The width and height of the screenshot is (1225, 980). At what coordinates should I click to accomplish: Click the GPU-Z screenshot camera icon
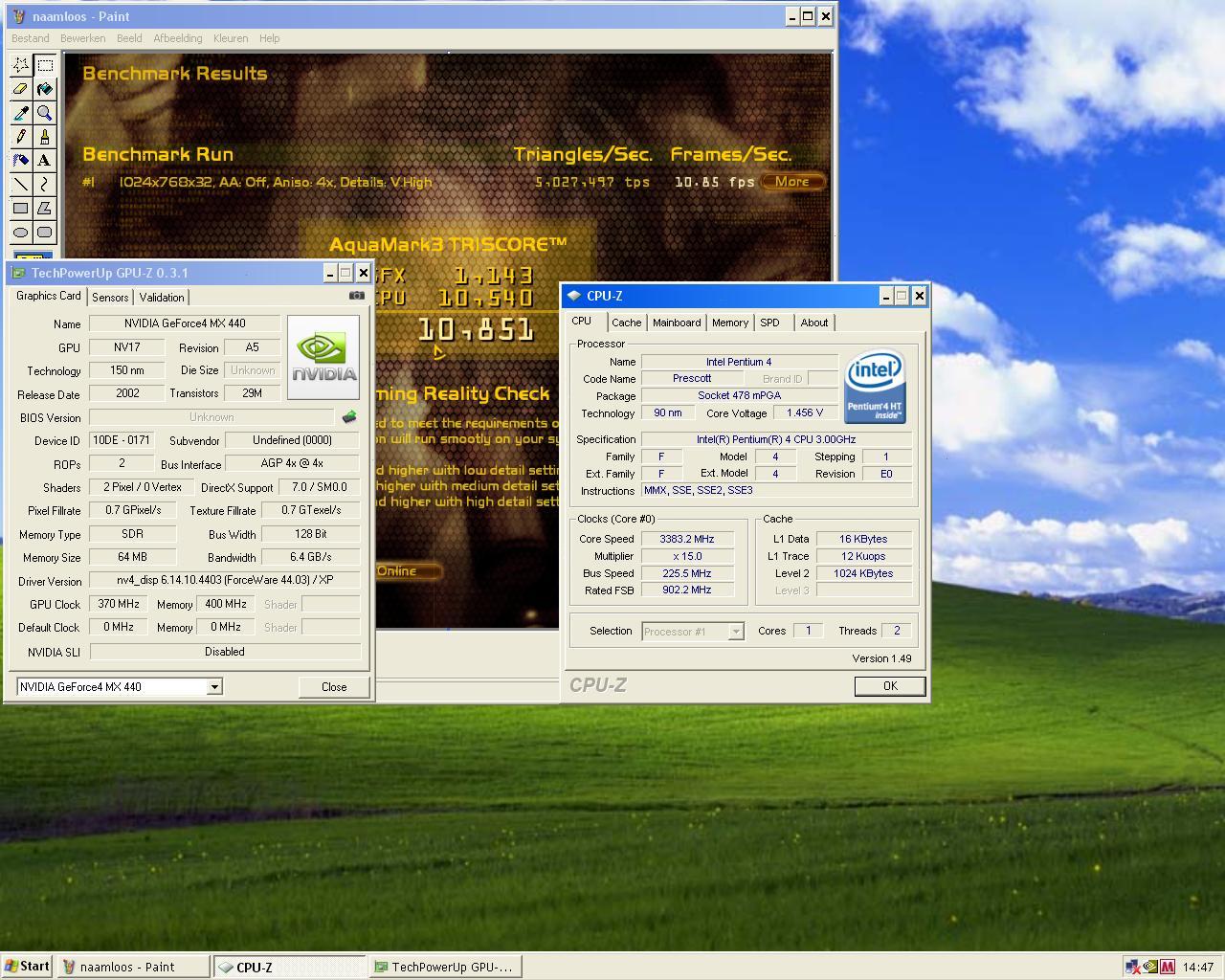[x=357, y=296]
